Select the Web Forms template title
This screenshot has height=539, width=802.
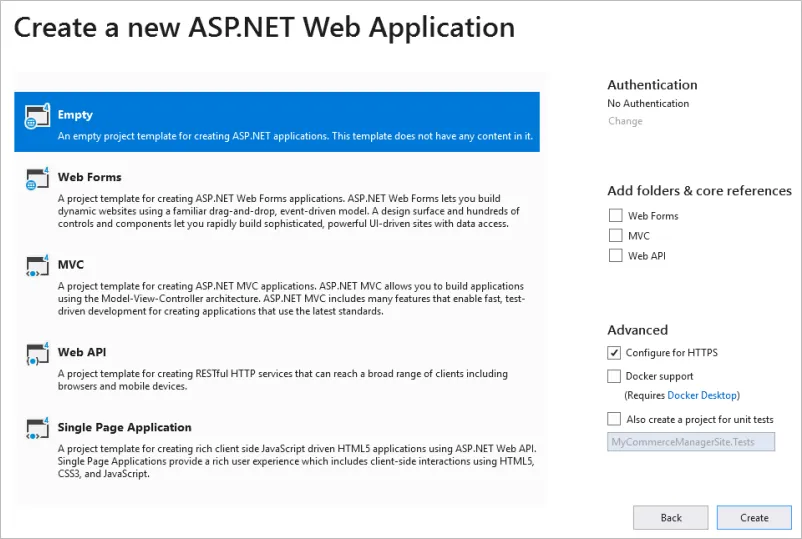tap(90, 177)
